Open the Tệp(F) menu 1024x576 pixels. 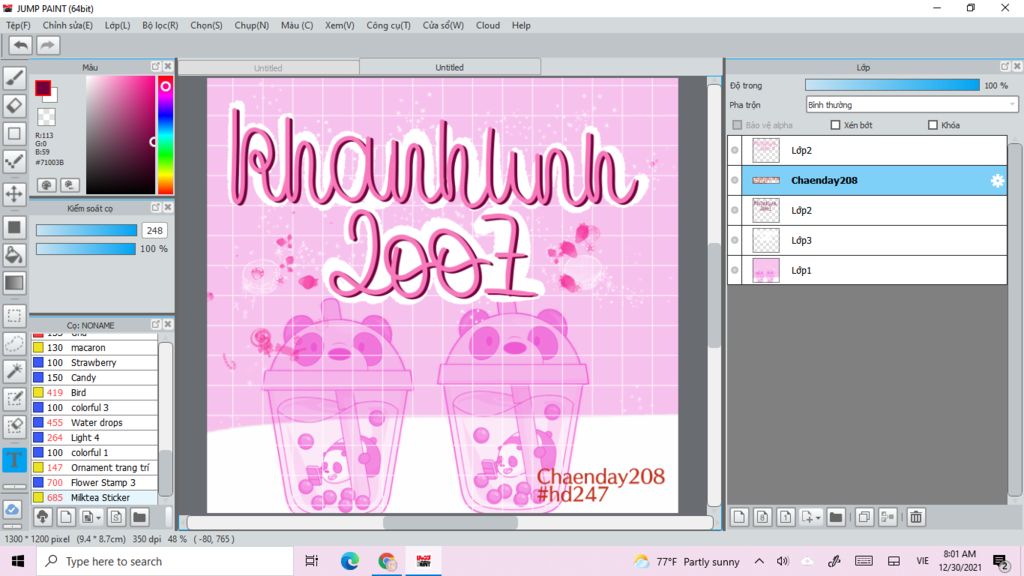pyautogui.click(x=18, y=25)
